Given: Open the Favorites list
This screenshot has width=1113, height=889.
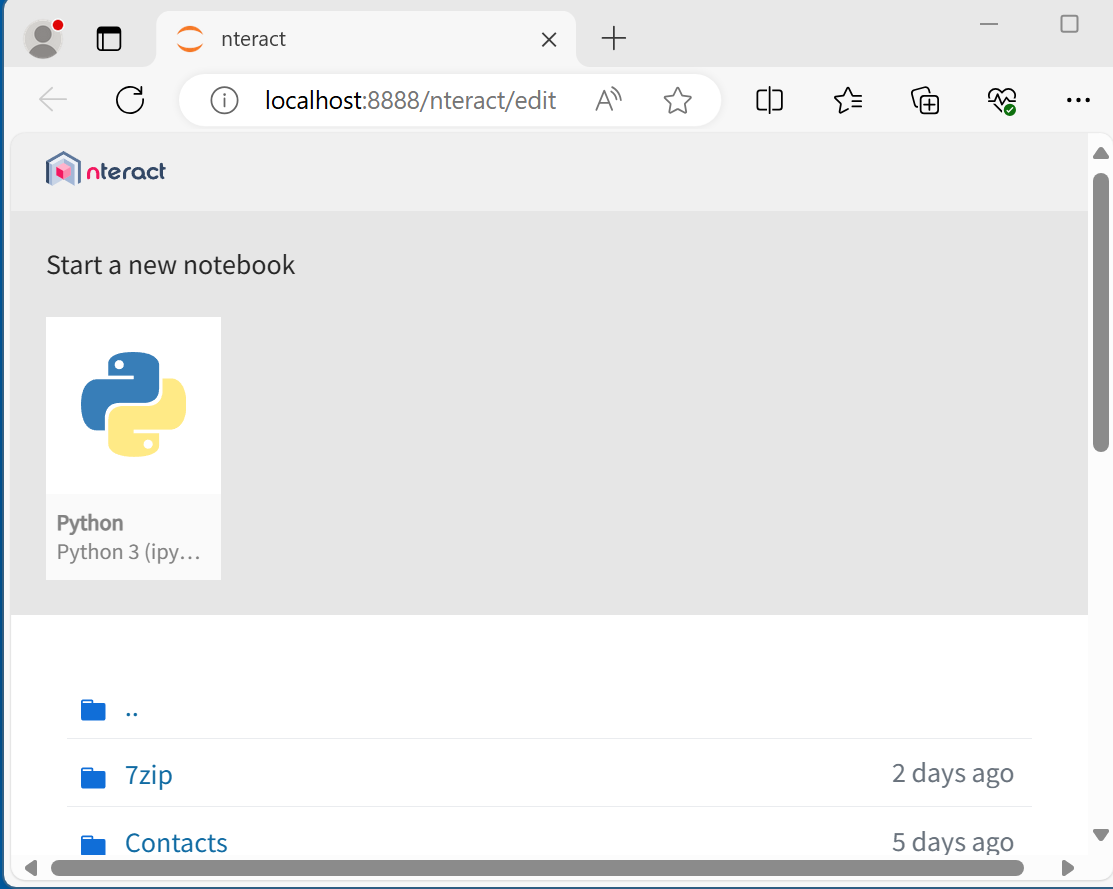Looking at the screenshot, I should (848, 101).
